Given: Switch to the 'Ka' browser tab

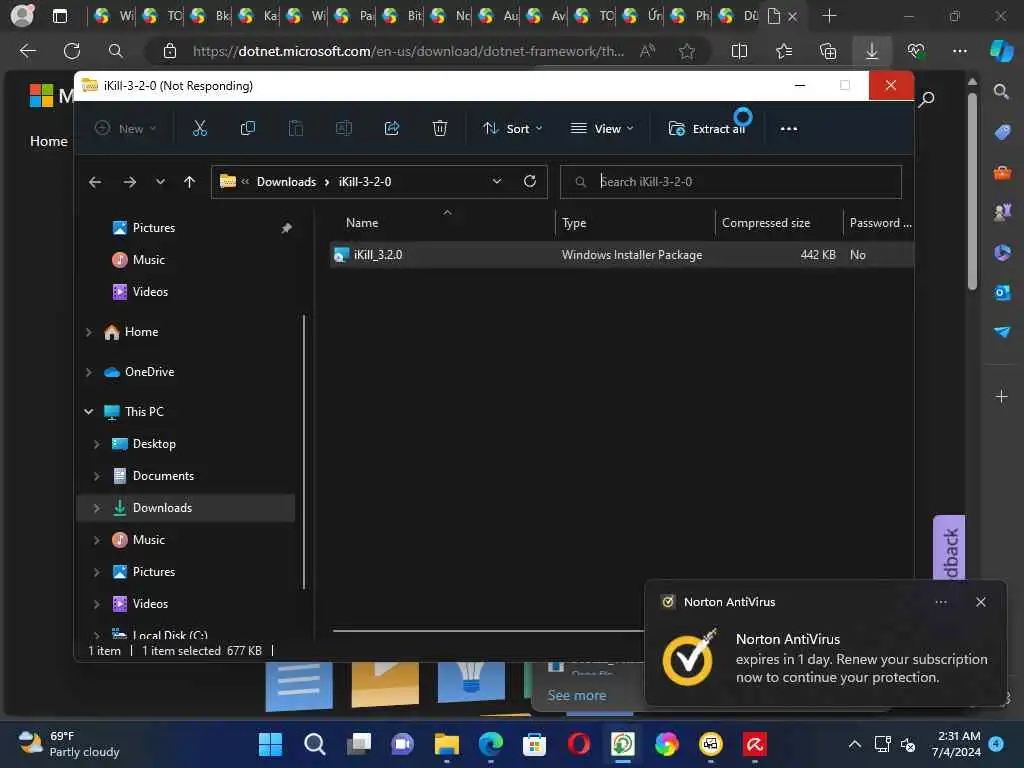Looking at the screenshot, I should 261,16.
